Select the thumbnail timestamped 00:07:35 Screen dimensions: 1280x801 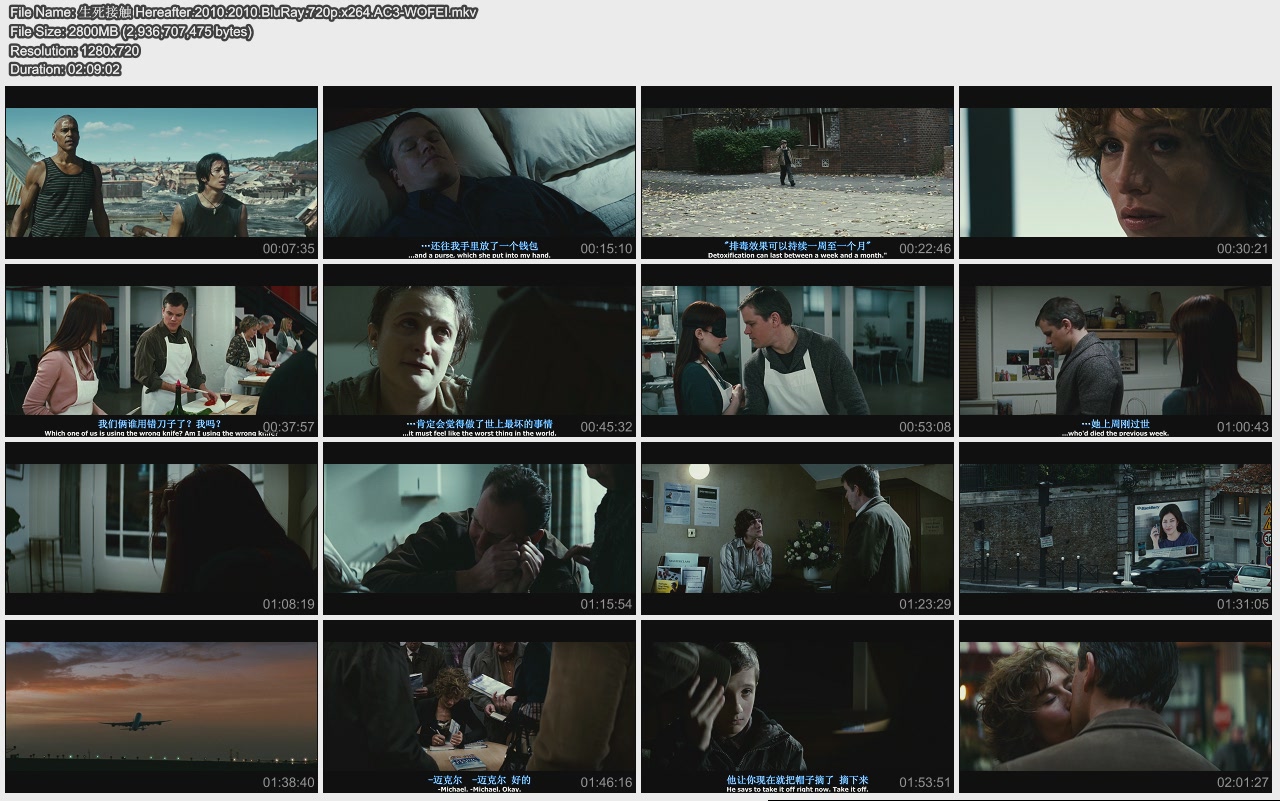(x=161, y=172)
